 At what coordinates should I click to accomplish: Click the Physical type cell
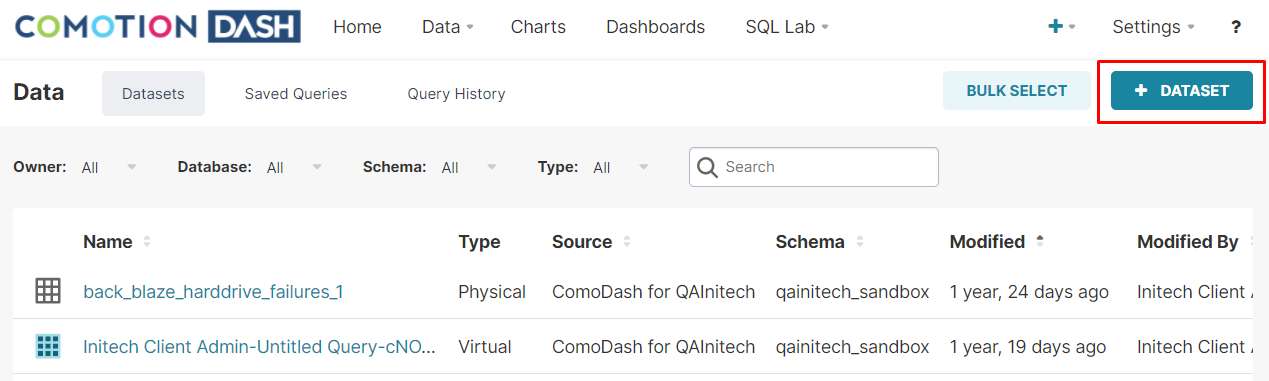[x=492, y=292]
